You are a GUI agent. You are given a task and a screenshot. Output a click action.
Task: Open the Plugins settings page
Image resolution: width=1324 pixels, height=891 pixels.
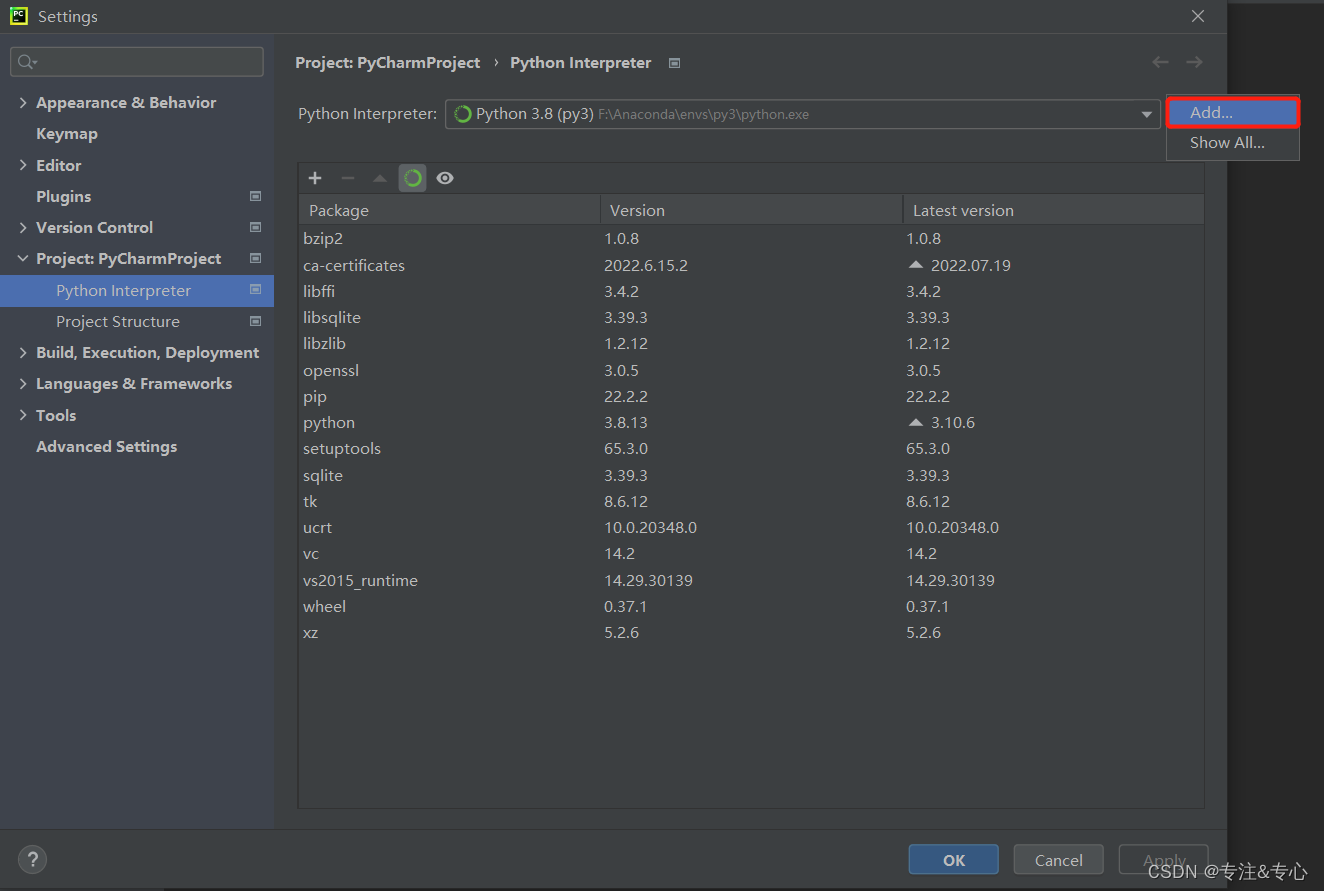tap(63, 196)
